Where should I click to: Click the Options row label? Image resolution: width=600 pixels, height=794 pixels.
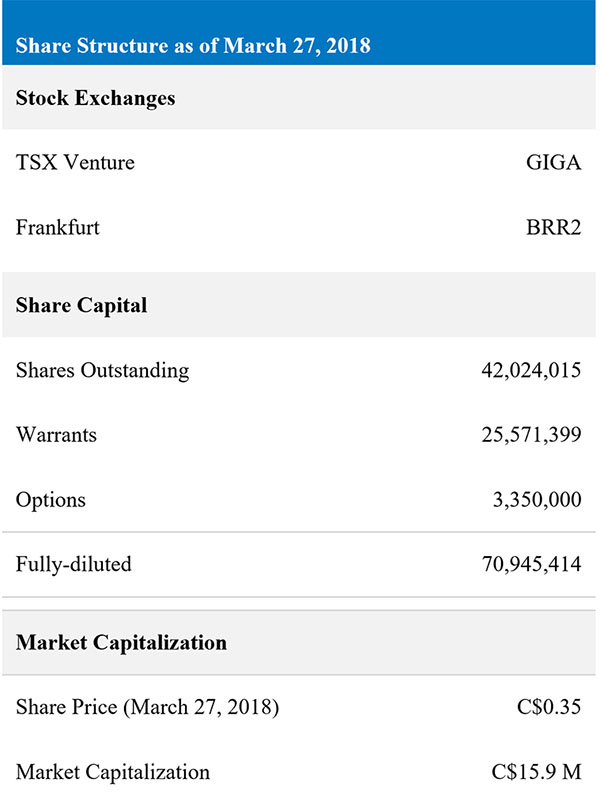pos(51,500)
